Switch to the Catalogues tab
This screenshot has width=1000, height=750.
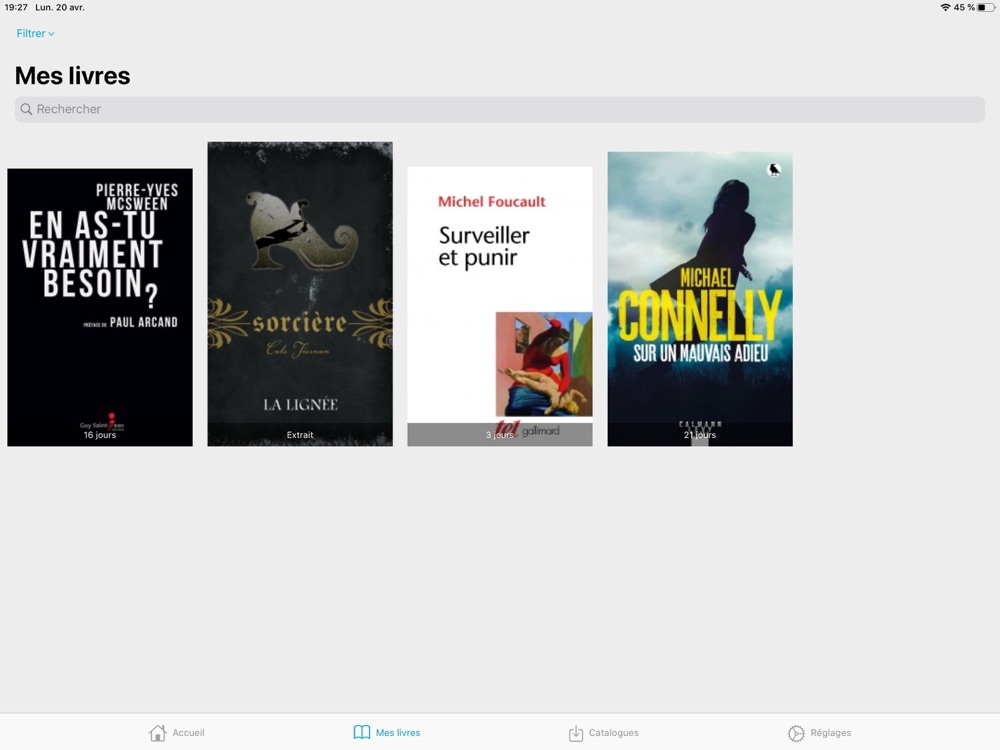click(x=603, y=733)
